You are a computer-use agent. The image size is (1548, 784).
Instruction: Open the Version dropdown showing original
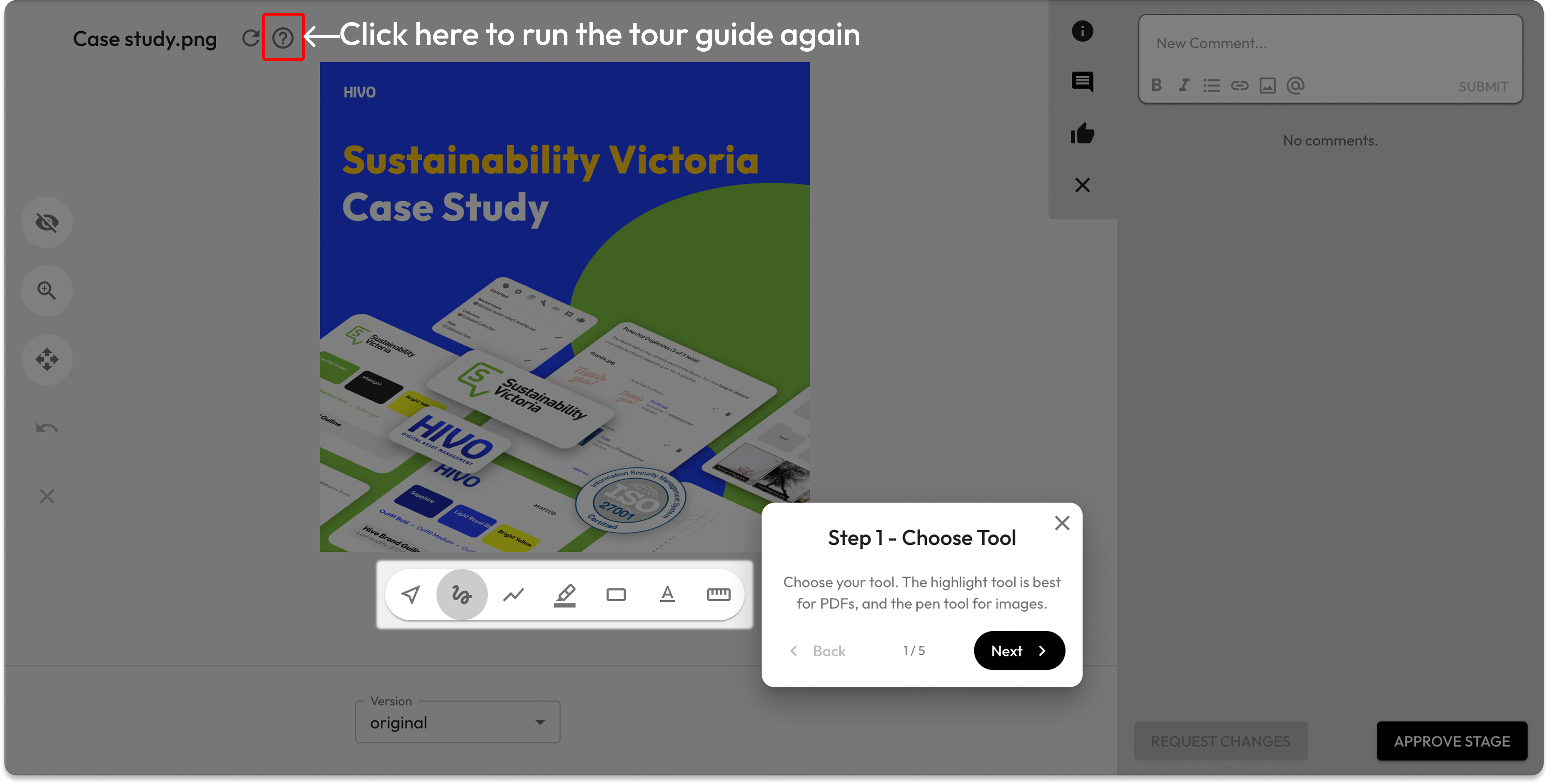click(x=457, y=722)
